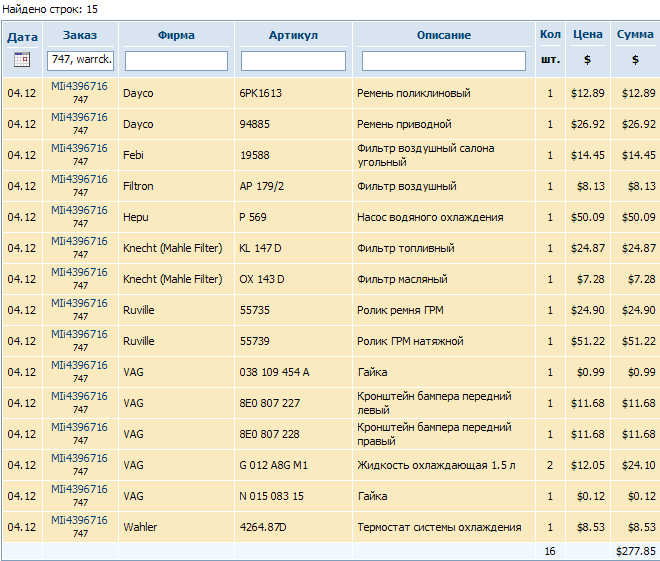
Task: Select sum cell '$24.10'
Action: pos(639,465)
